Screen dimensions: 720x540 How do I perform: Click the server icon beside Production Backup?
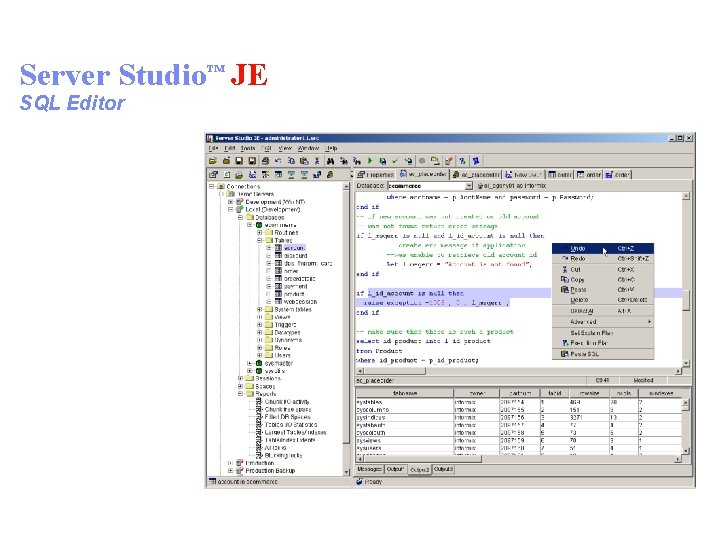pyautogui.click(x=240, y=471)
